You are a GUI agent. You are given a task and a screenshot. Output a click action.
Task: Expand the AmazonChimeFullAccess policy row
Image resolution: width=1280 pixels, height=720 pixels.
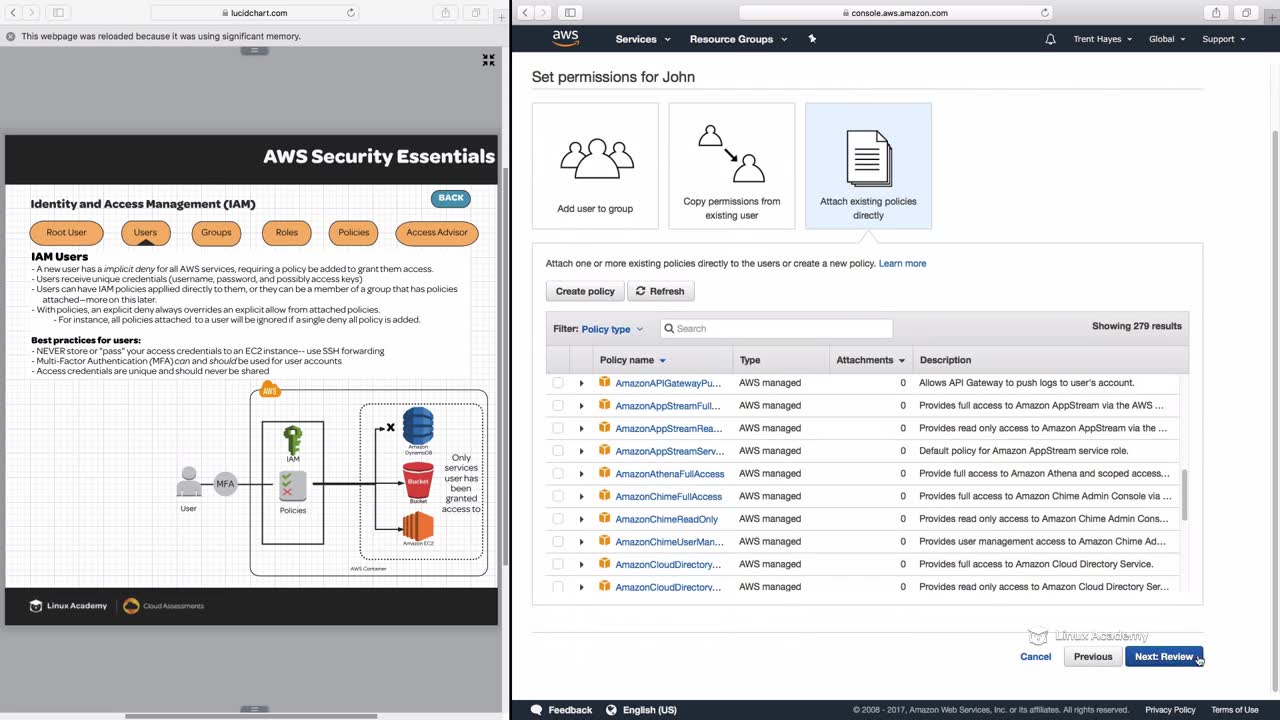pyautogui.click(x=581, y=496)
